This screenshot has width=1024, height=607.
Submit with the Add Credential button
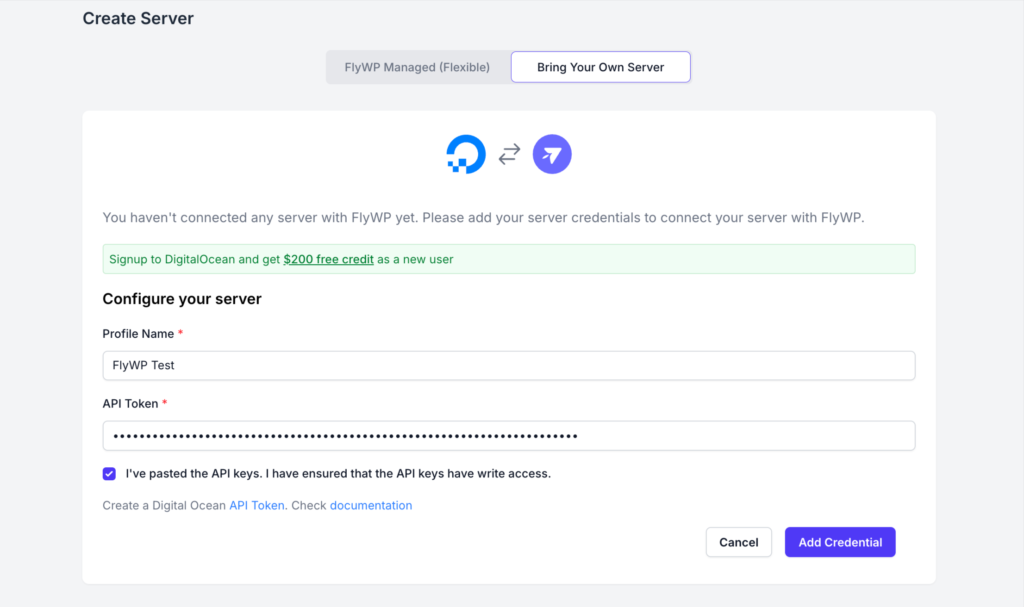click(x=840, y=542)
